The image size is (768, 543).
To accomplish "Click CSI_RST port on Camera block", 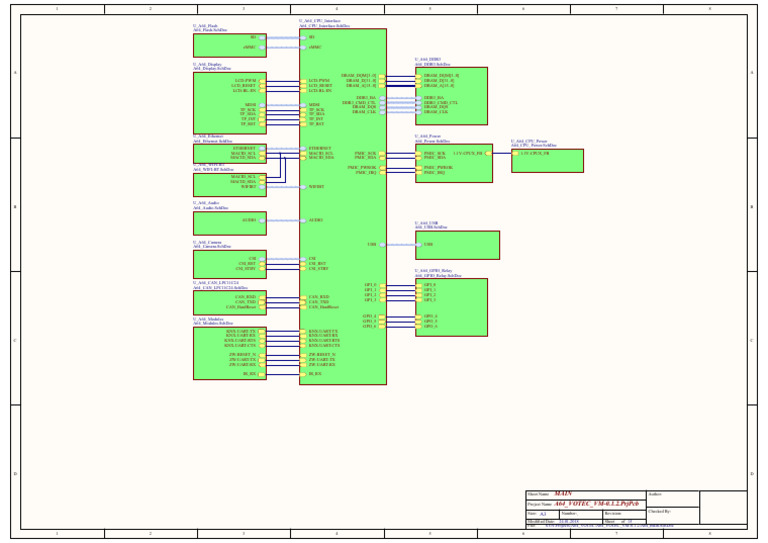I will tap(252, 263).
